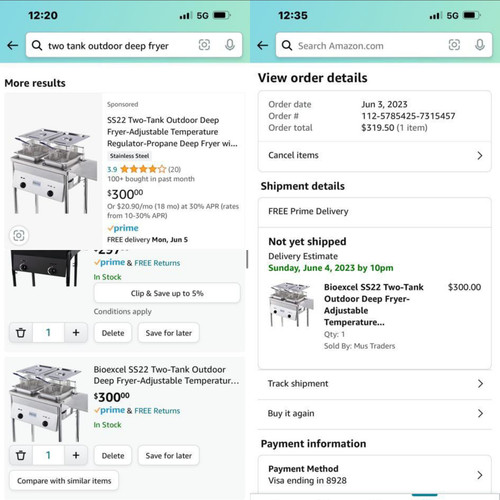Expand Track shipment row

[375, 384]
